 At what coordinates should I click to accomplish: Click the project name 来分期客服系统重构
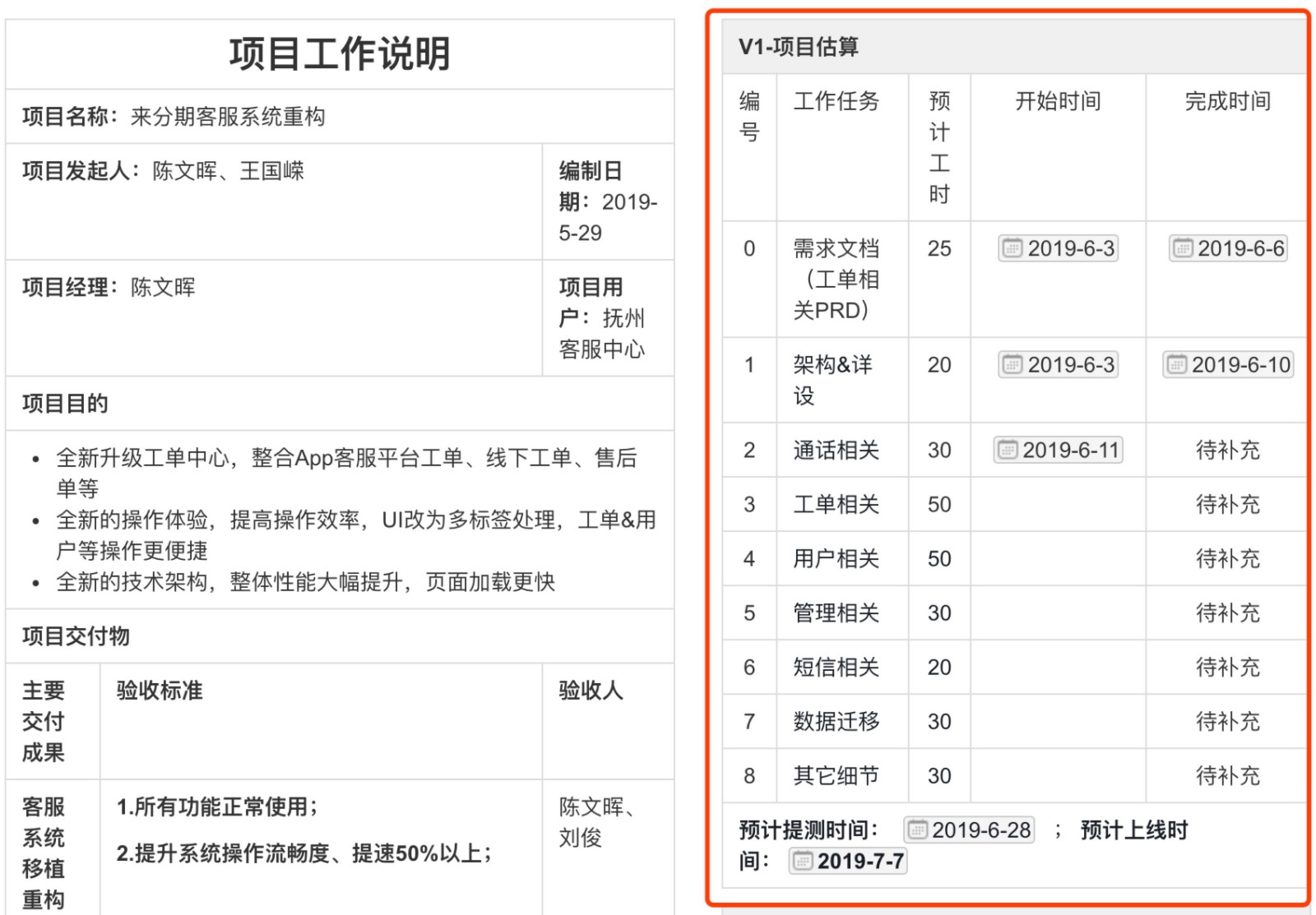(229, 116)
